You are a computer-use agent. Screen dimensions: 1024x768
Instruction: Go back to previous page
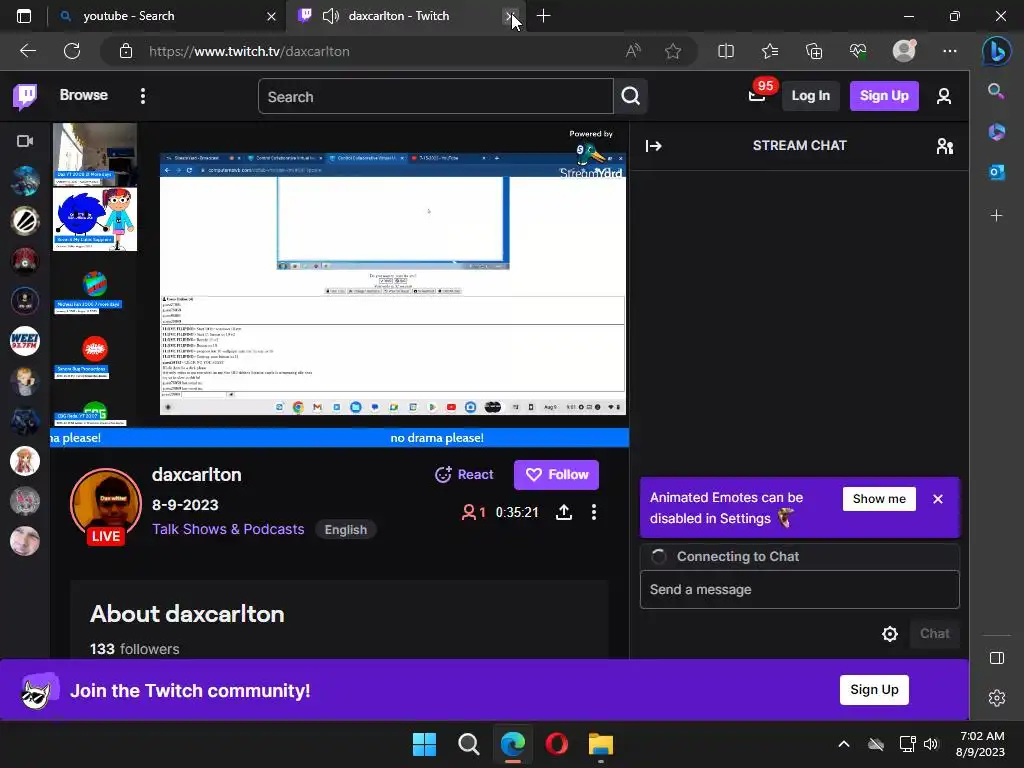click(27, 51)
